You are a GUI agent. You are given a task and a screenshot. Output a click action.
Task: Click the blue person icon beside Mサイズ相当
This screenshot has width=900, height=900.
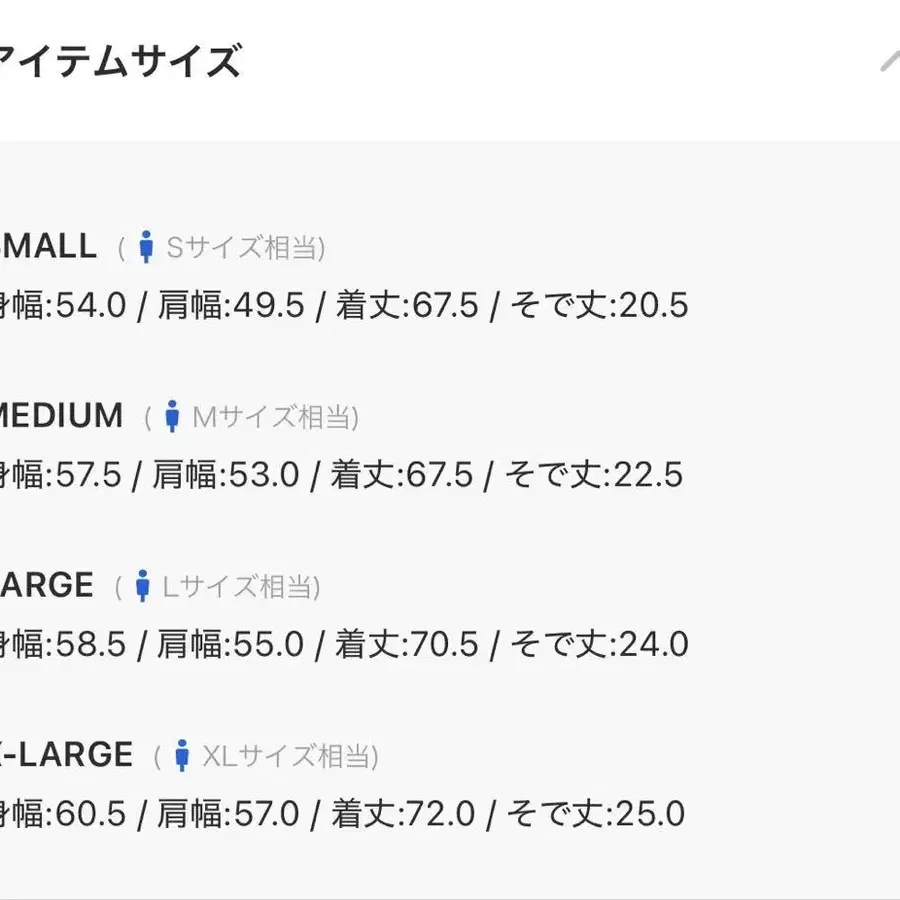[x=172, y=416]
